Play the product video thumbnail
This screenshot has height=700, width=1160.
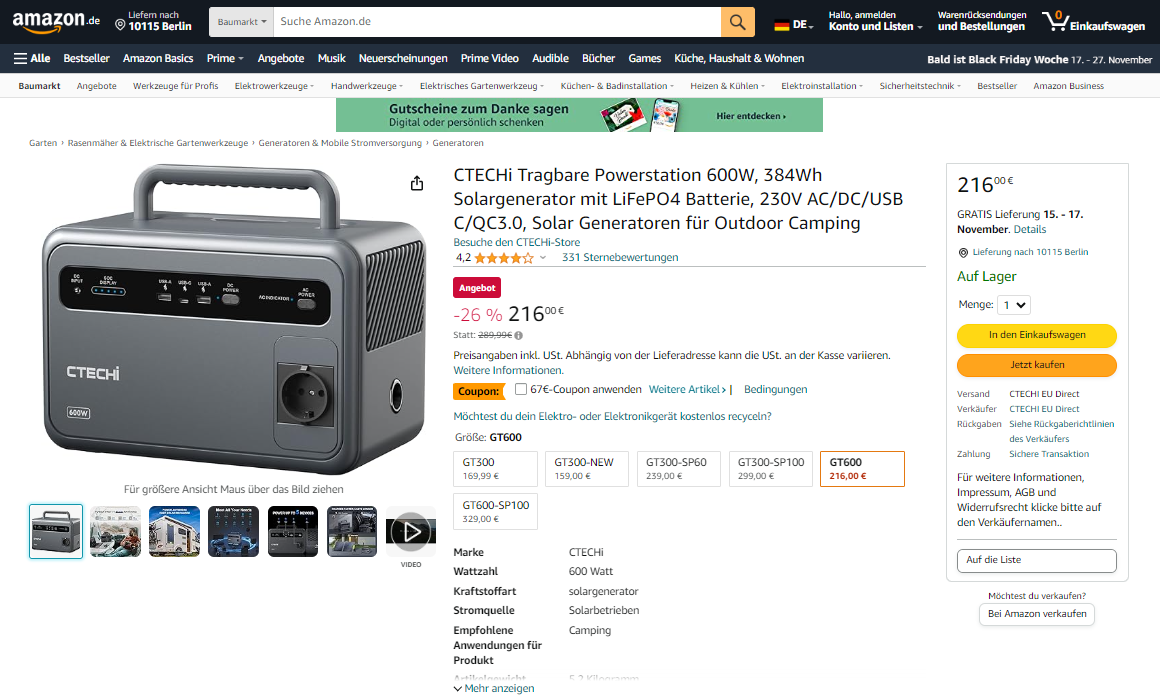click(x=411, y=531)
